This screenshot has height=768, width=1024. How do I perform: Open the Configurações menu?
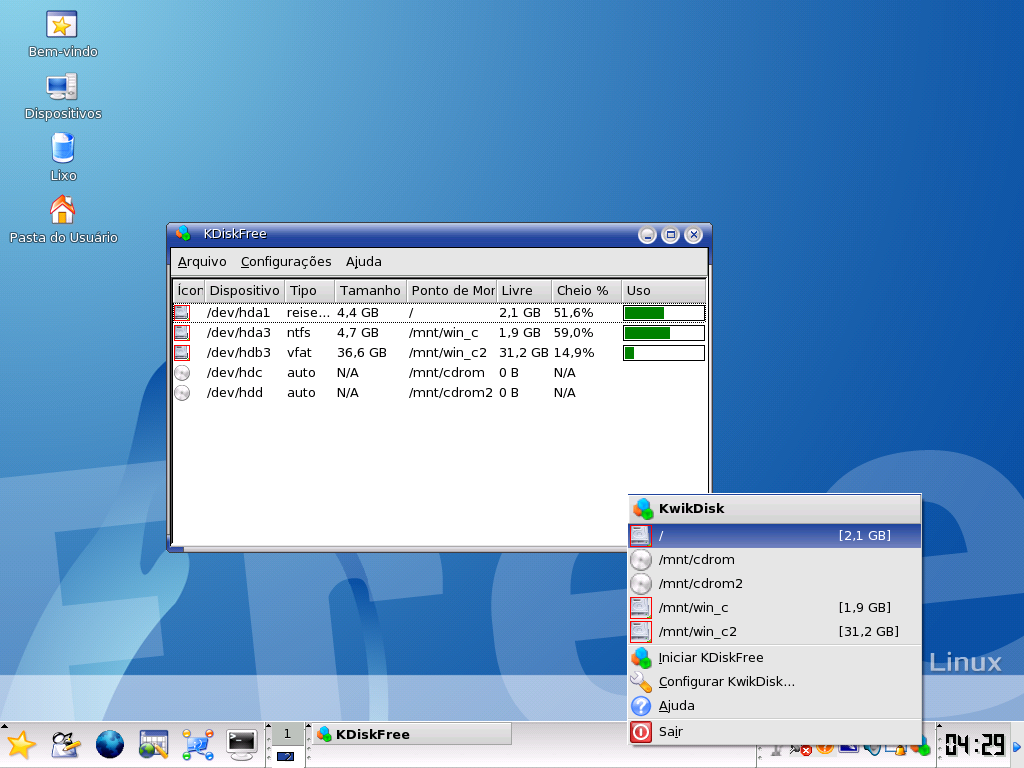(286, 262)
